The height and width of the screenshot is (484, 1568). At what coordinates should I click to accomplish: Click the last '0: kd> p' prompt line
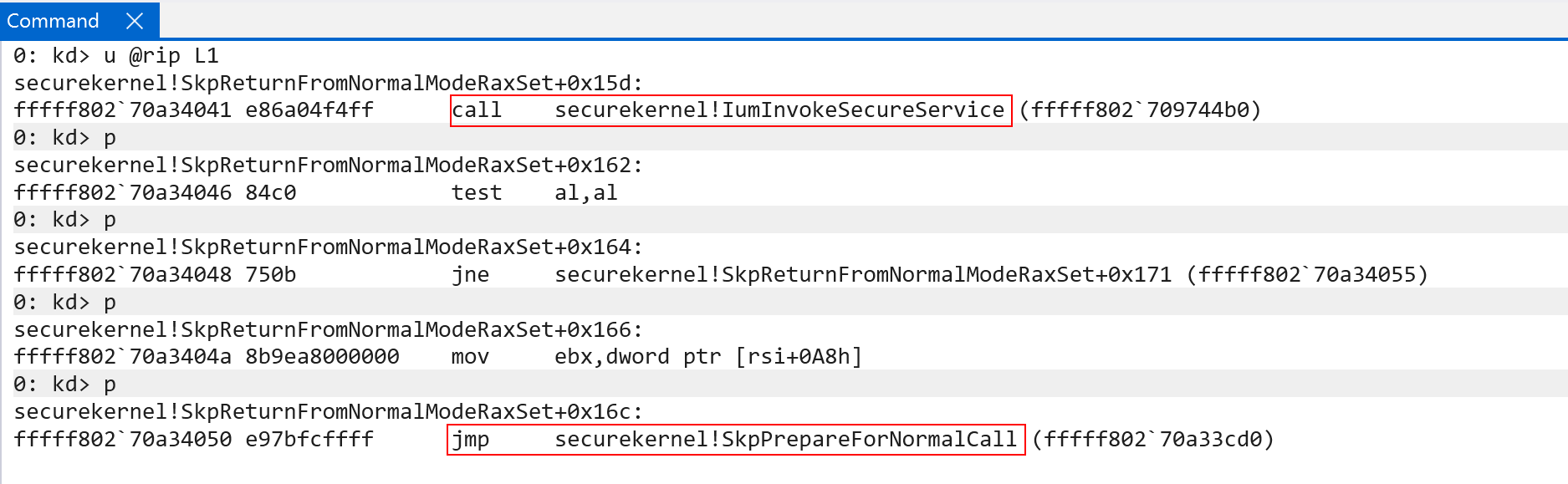(x=65, y=385)
